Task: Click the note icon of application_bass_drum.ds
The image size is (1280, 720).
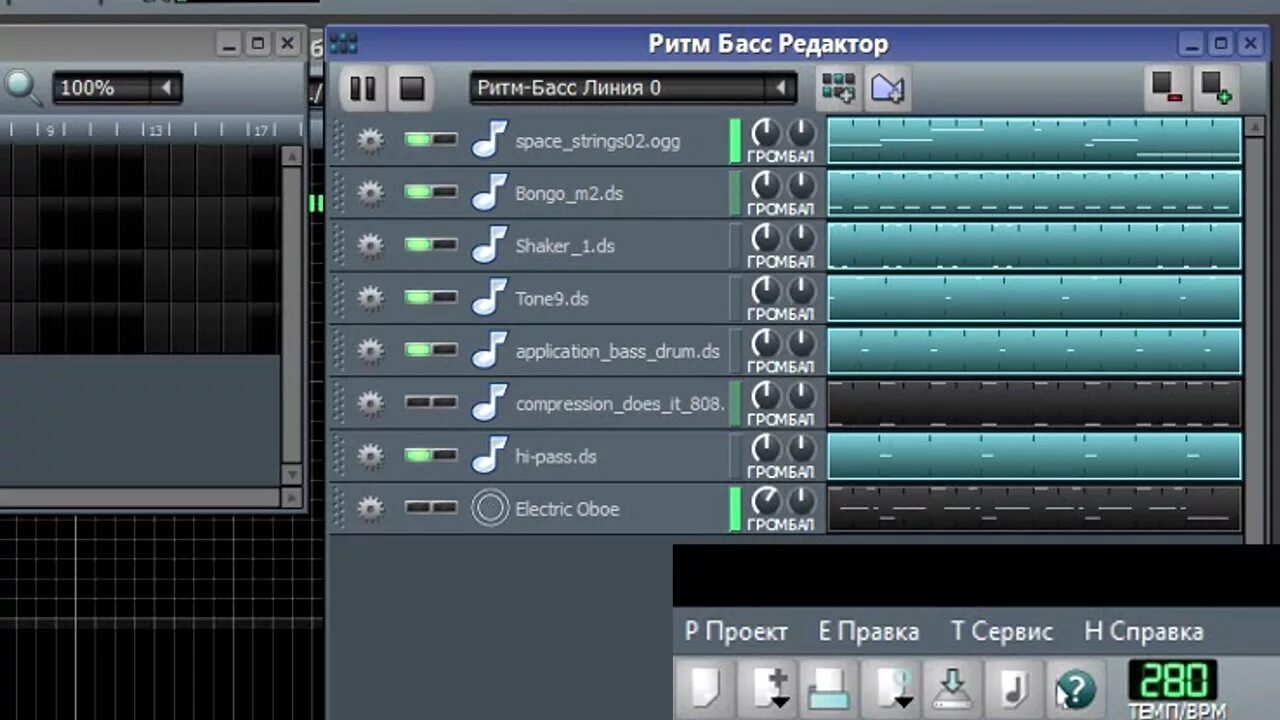Action: tap(490, 351)
